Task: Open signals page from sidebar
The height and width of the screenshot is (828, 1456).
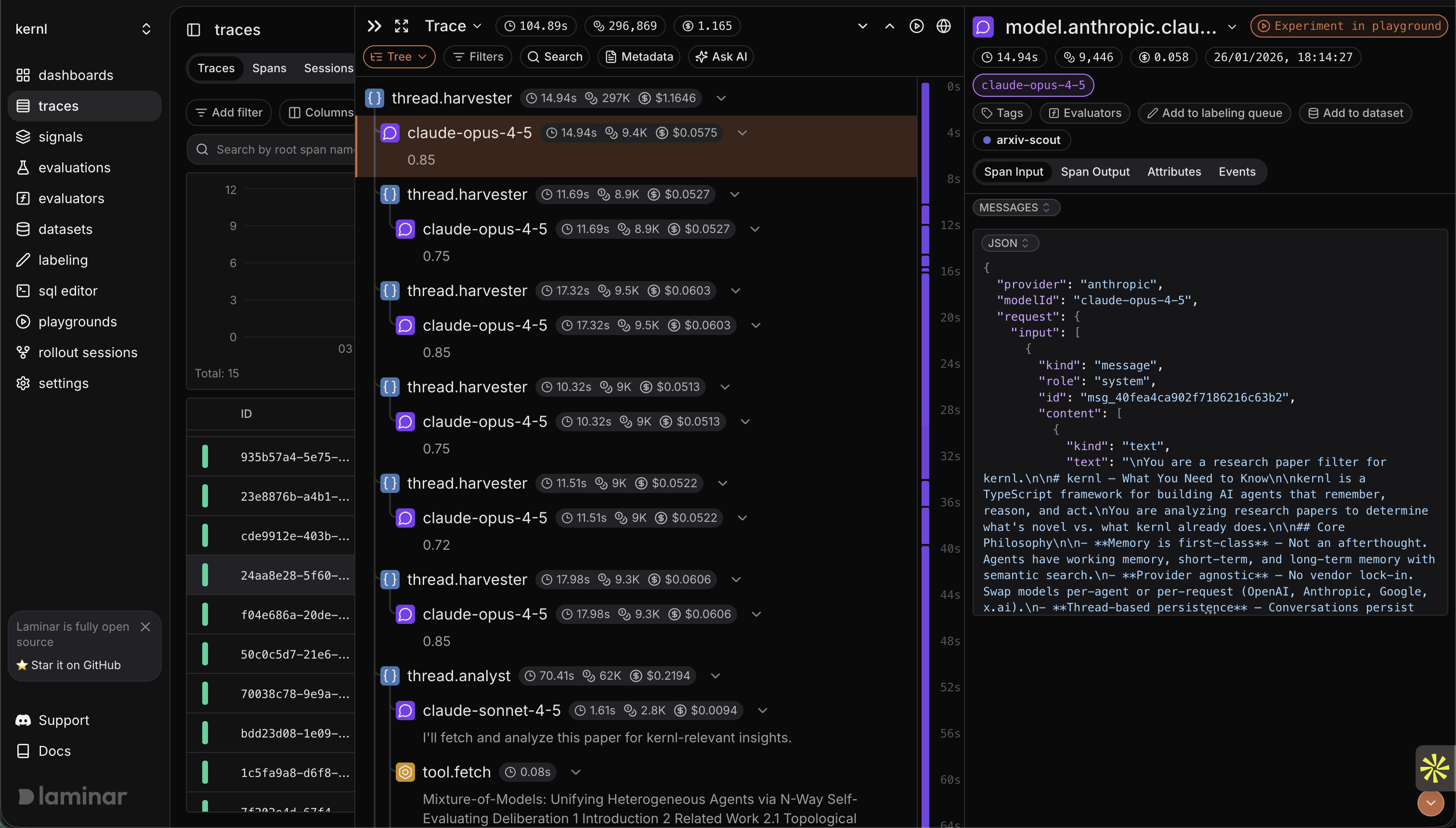Action: [x=60, y=137]
